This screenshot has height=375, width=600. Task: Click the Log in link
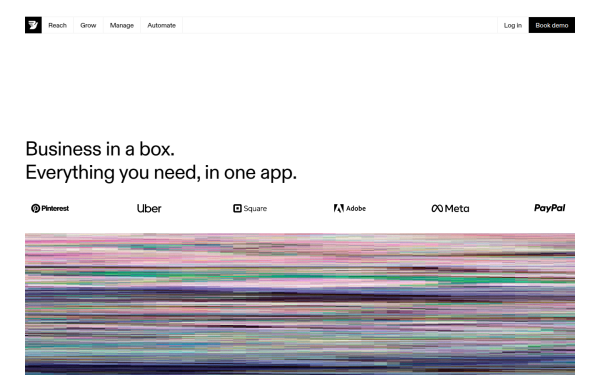click(513, 25)
